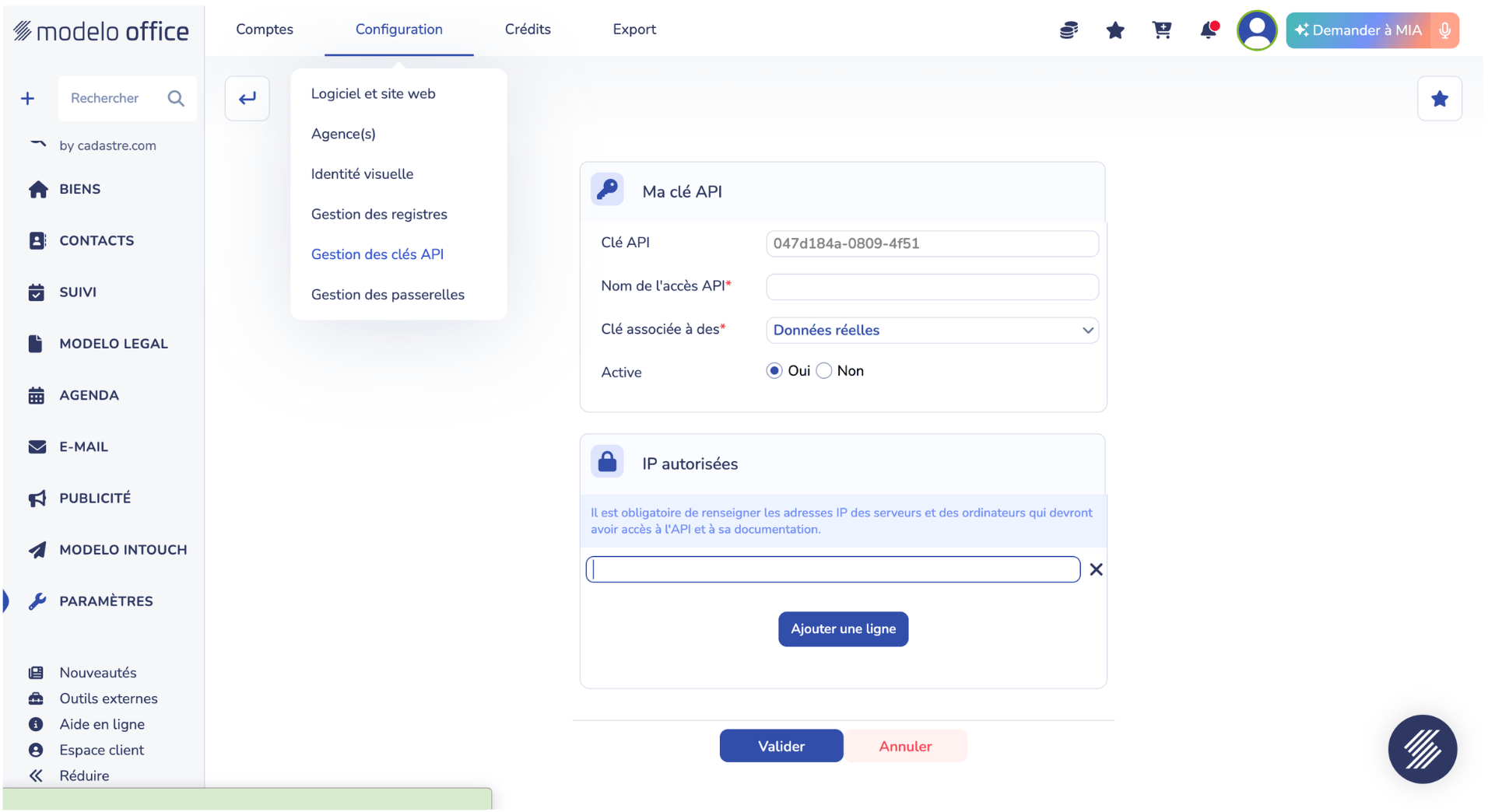Open Gestion des registres
1488x812 pixels.
(379, 214)
